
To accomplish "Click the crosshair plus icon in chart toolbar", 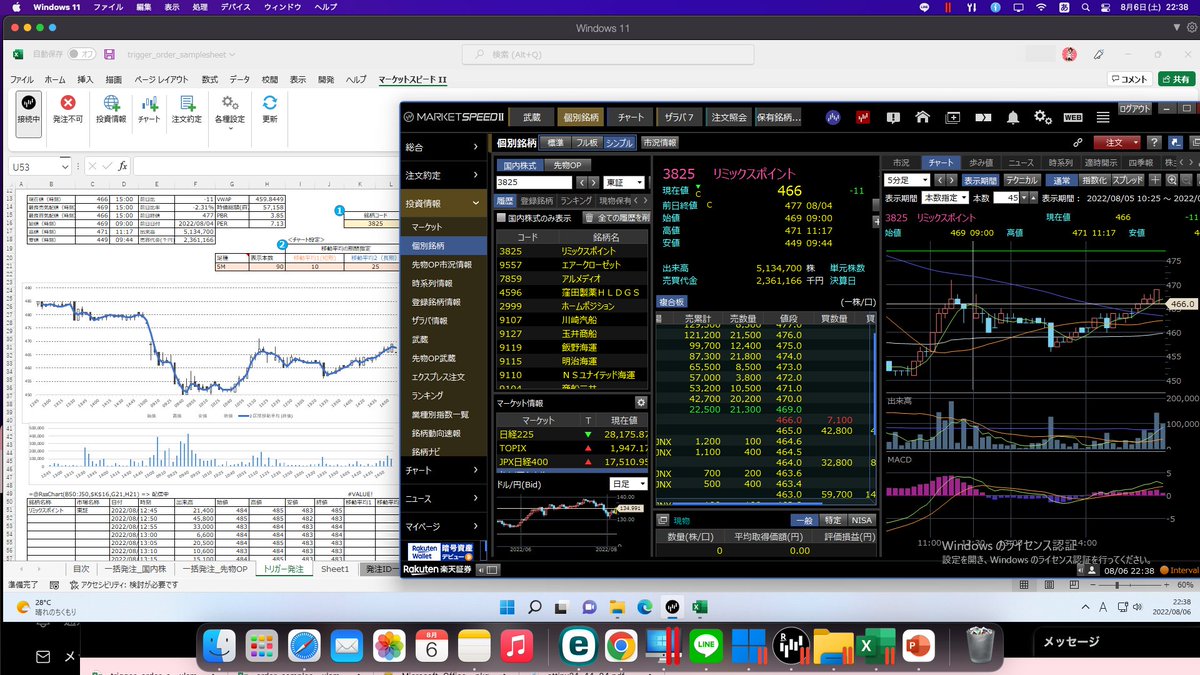I will 1155,180.
